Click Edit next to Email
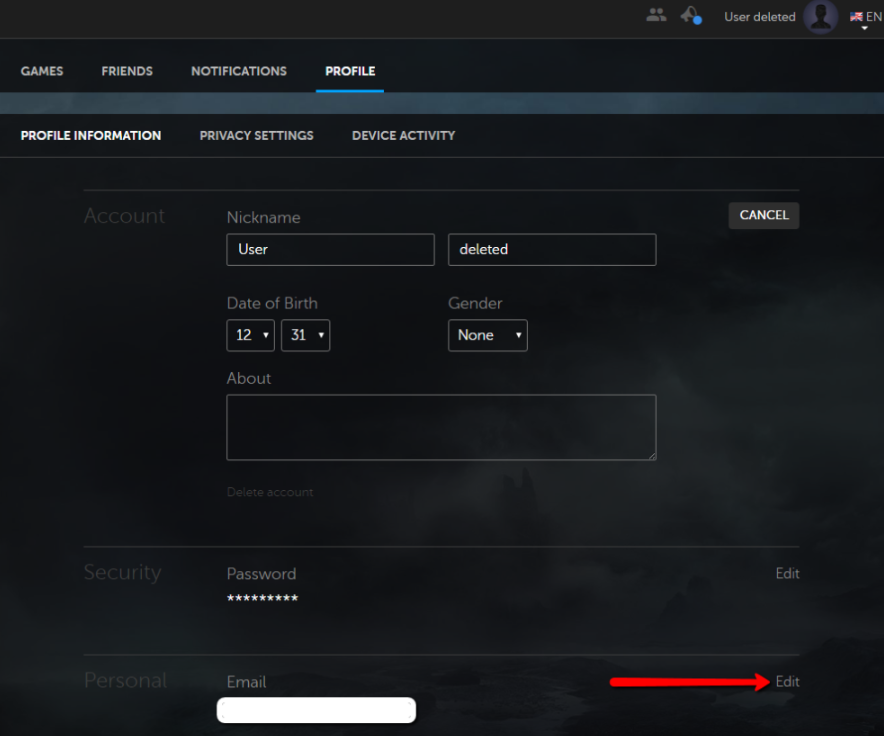Screen dimensions: 884x736 [x=787, y=681]
